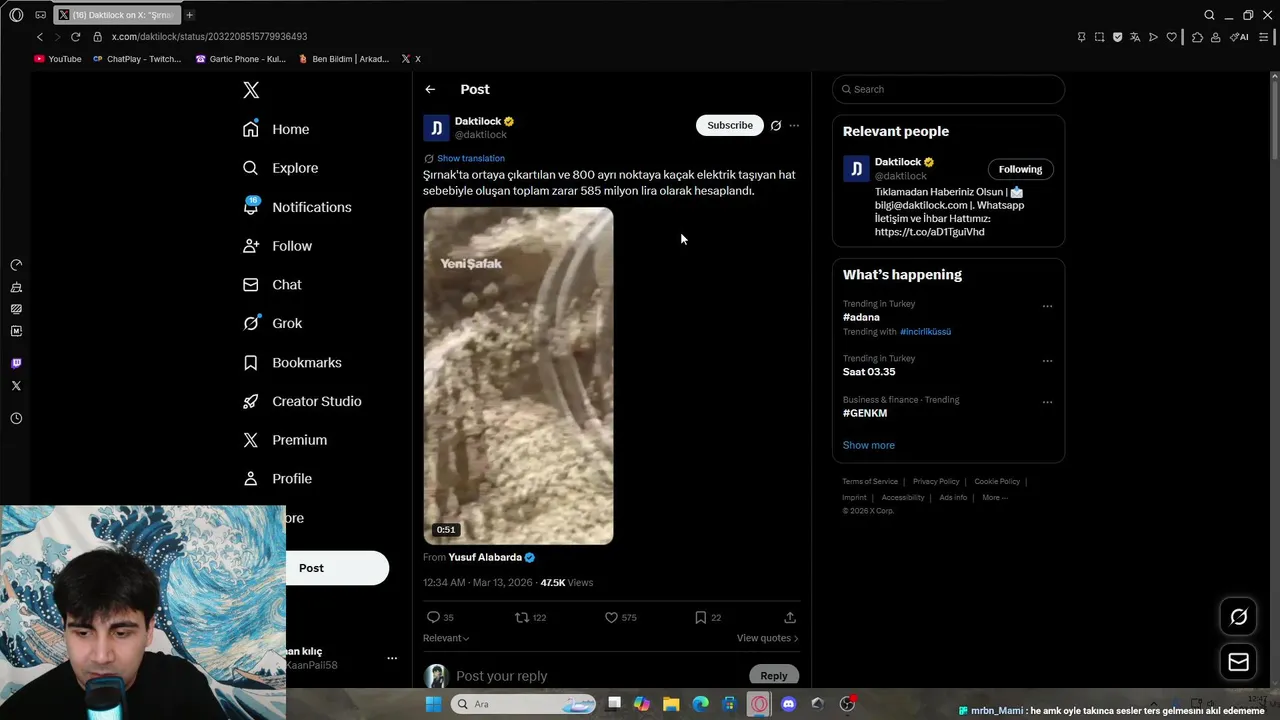Open the Aria AI toolbar button
The height and width of the screenshot is (720, 1280).
coord(1239,37)
